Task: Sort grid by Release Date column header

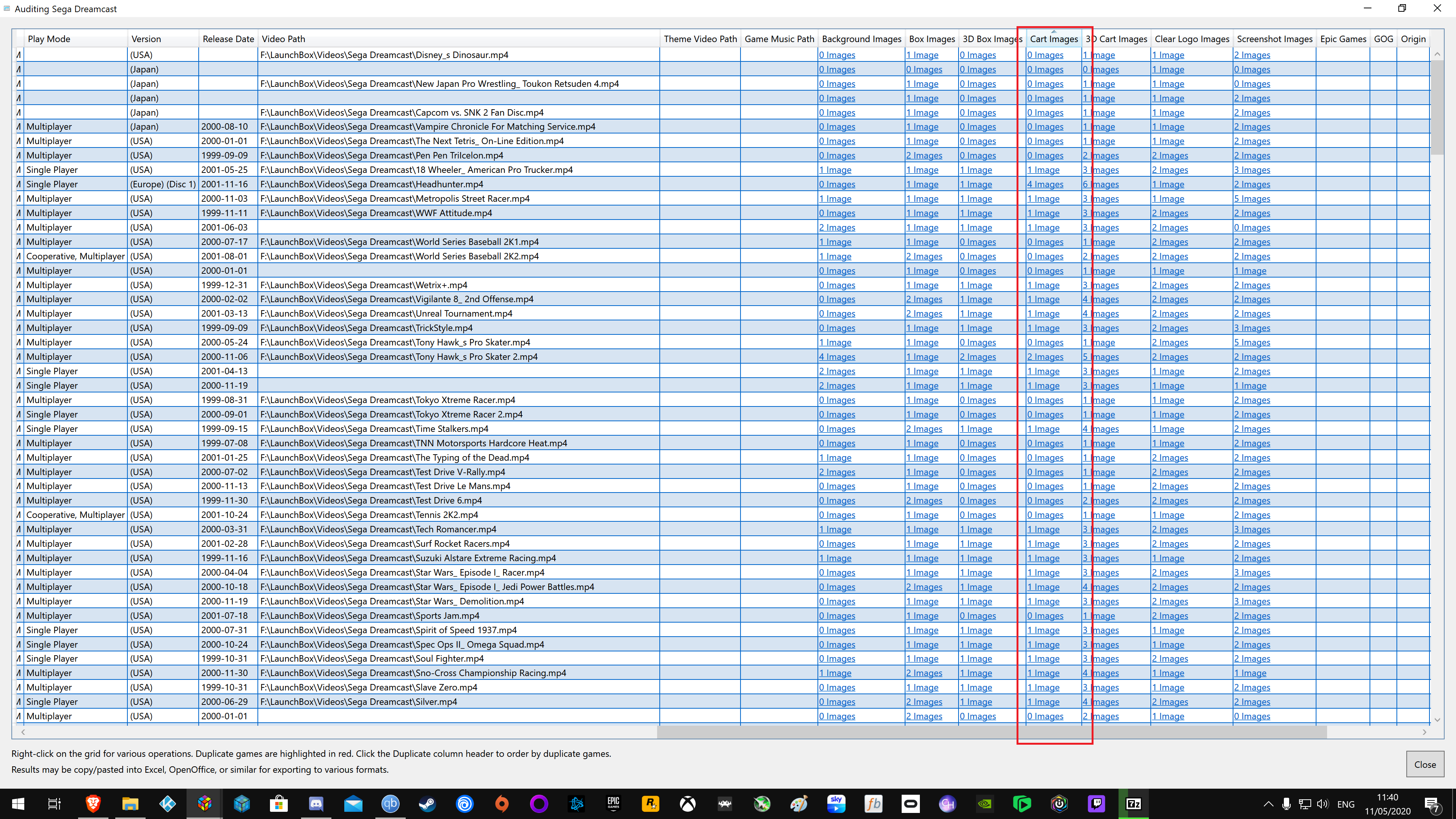Action: [x=228, y=39]
